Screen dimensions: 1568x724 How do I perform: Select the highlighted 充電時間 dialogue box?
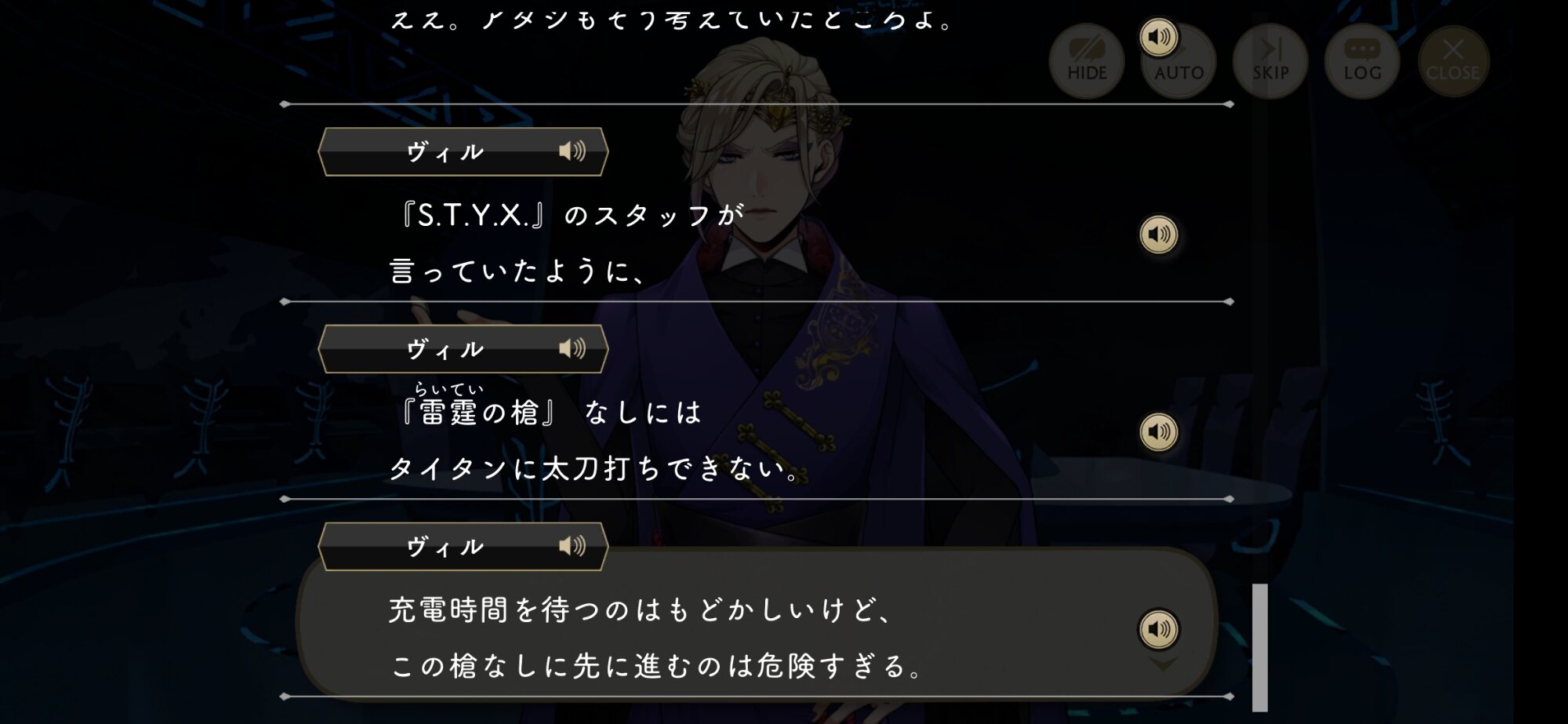757,624
